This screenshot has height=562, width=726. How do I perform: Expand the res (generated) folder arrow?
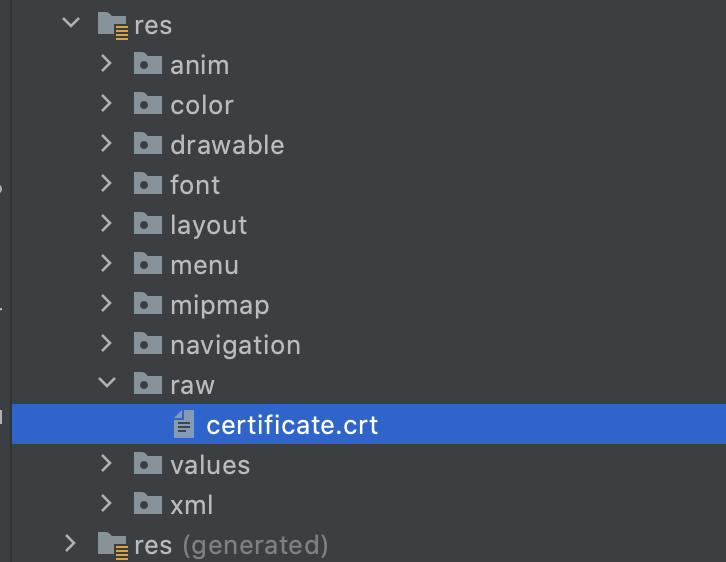coord(70,543)
